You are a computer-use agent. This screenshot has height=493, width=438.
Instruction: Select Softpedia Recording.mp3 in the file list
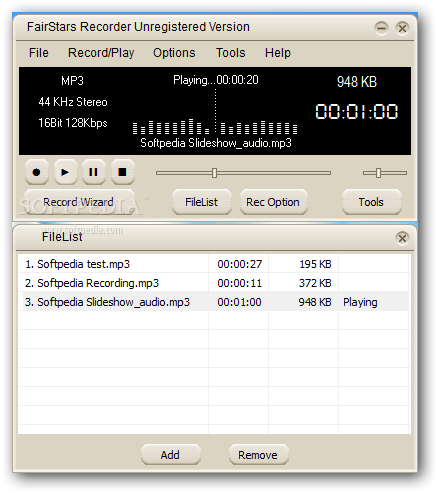[92, 283]
